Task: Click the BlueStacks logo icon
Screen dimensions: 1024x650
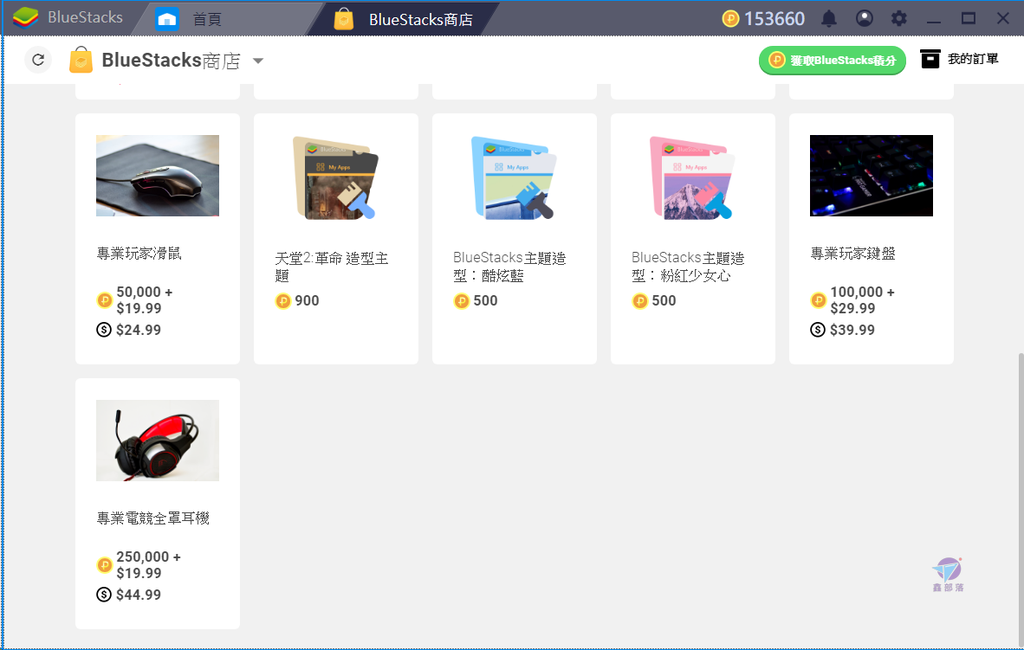Action: tap(25, 18)
